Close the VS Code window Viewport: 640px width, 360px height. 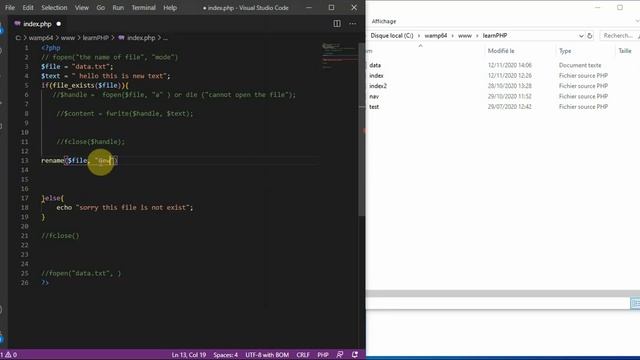click(354, 7)
